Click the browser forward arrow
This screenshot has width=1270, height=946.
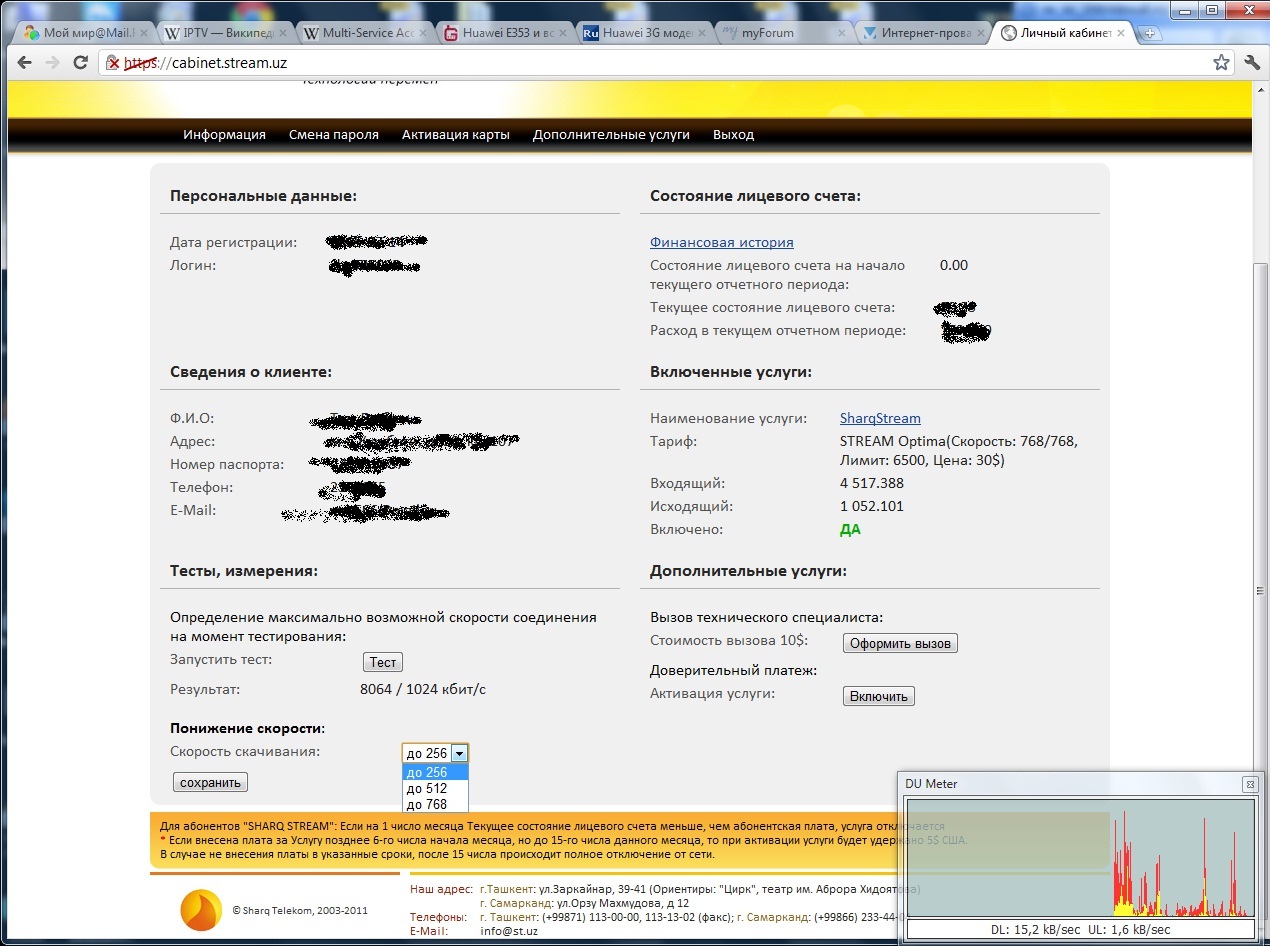click(53, 62)
